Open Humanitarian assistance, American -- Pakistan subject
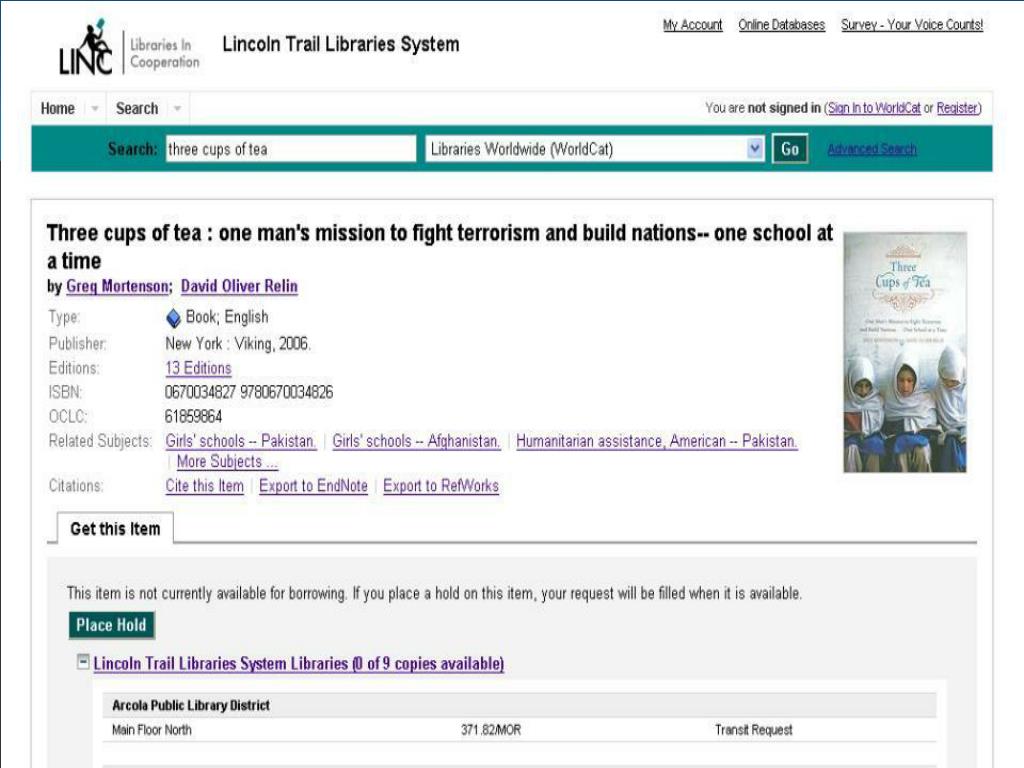This screenshot has height=768, width=1024. [x=656, y=441]
